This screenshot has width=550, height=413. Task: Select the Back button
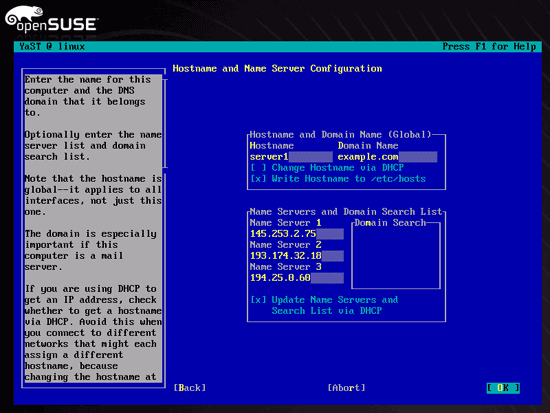190,388
